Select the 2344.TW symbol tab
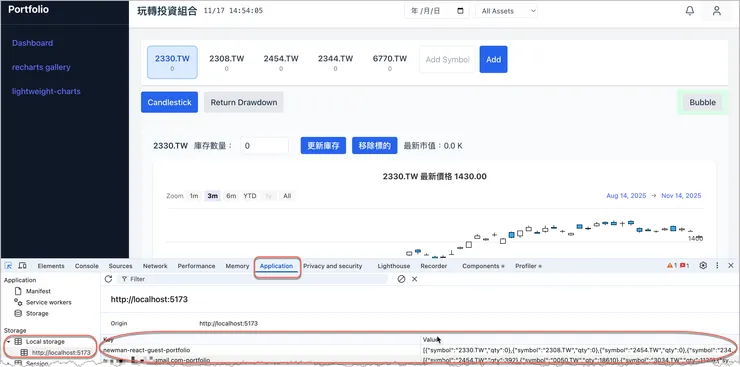The image size is (740, 367). coord(335,62)
